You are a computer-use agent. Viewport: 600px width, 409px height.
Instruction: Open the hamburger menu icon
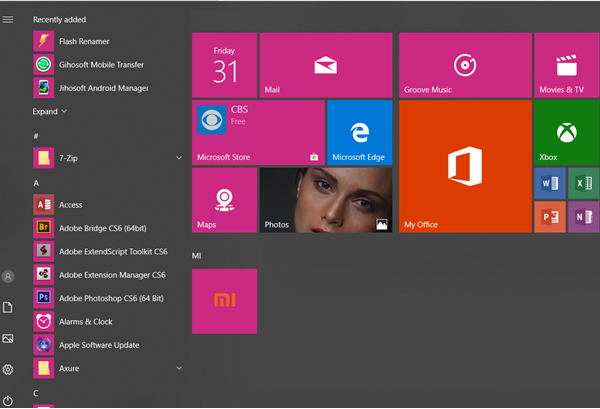[8, 19]
